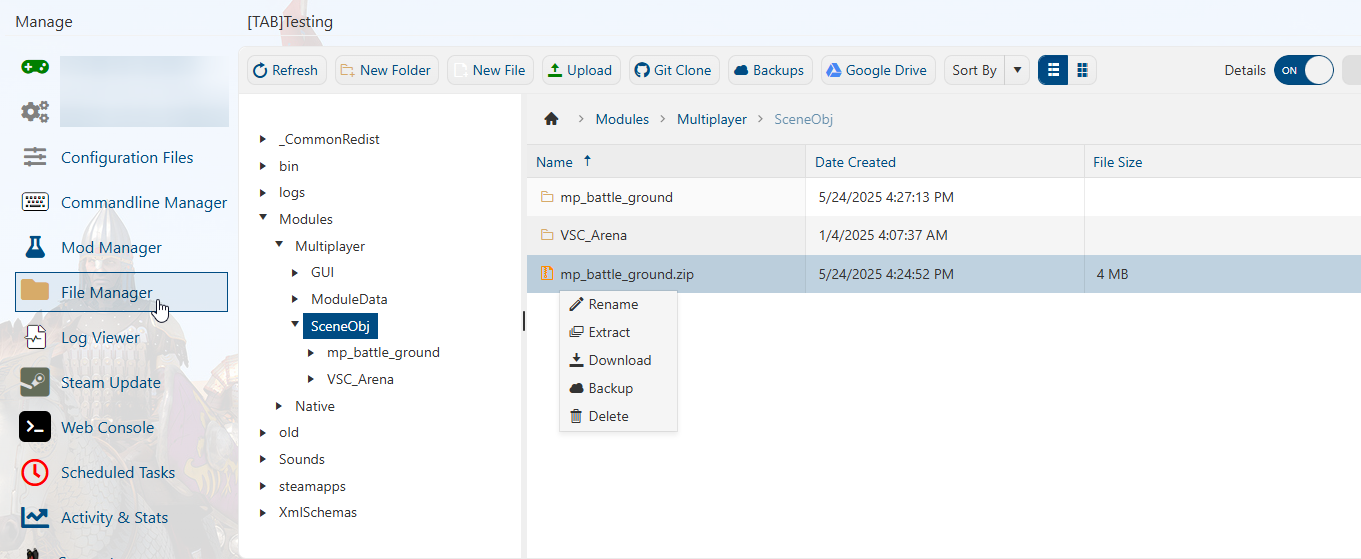Click the Commandline Manager keyboard icon
The height and width of the screenshot is (559, 1361).
click(x=35, y=202)
